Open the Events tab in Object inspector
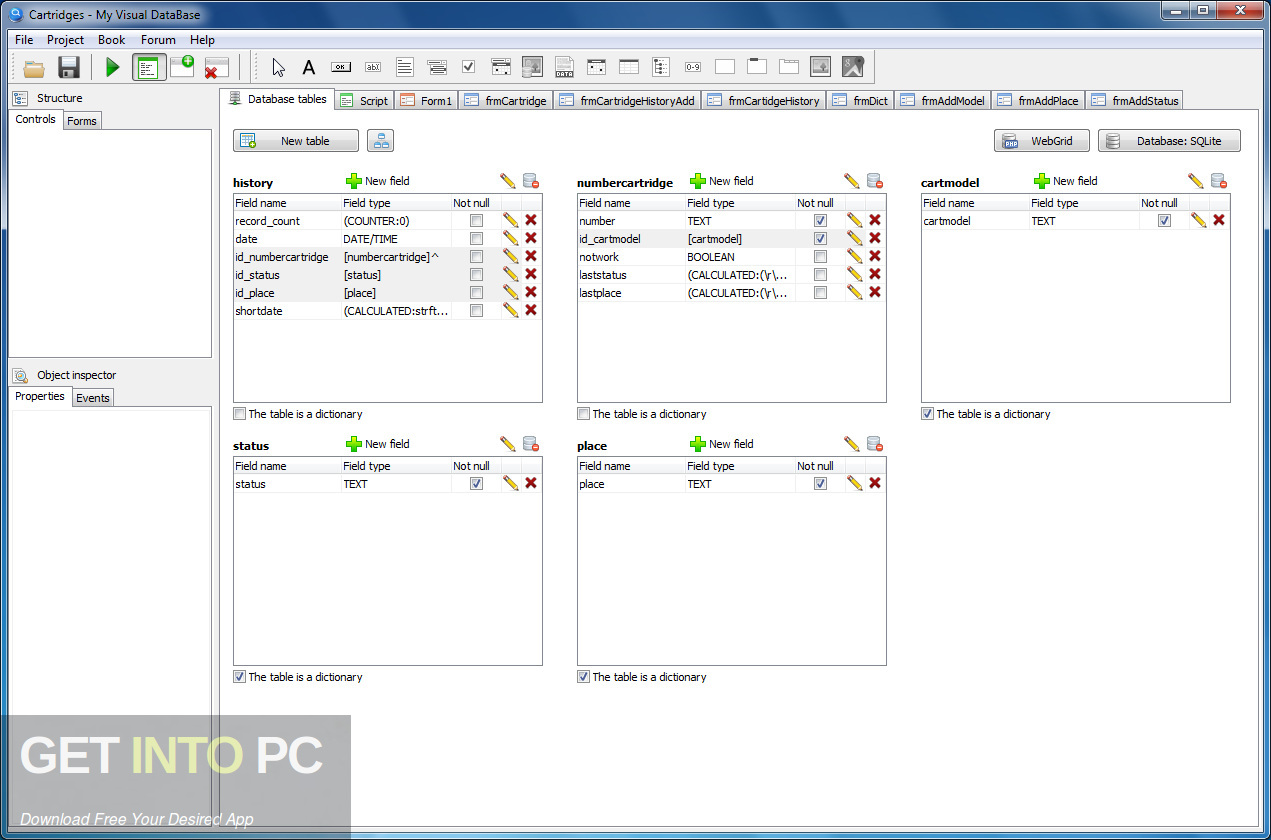Screen dimensions: 1271x840 click(x=93, y=398)
